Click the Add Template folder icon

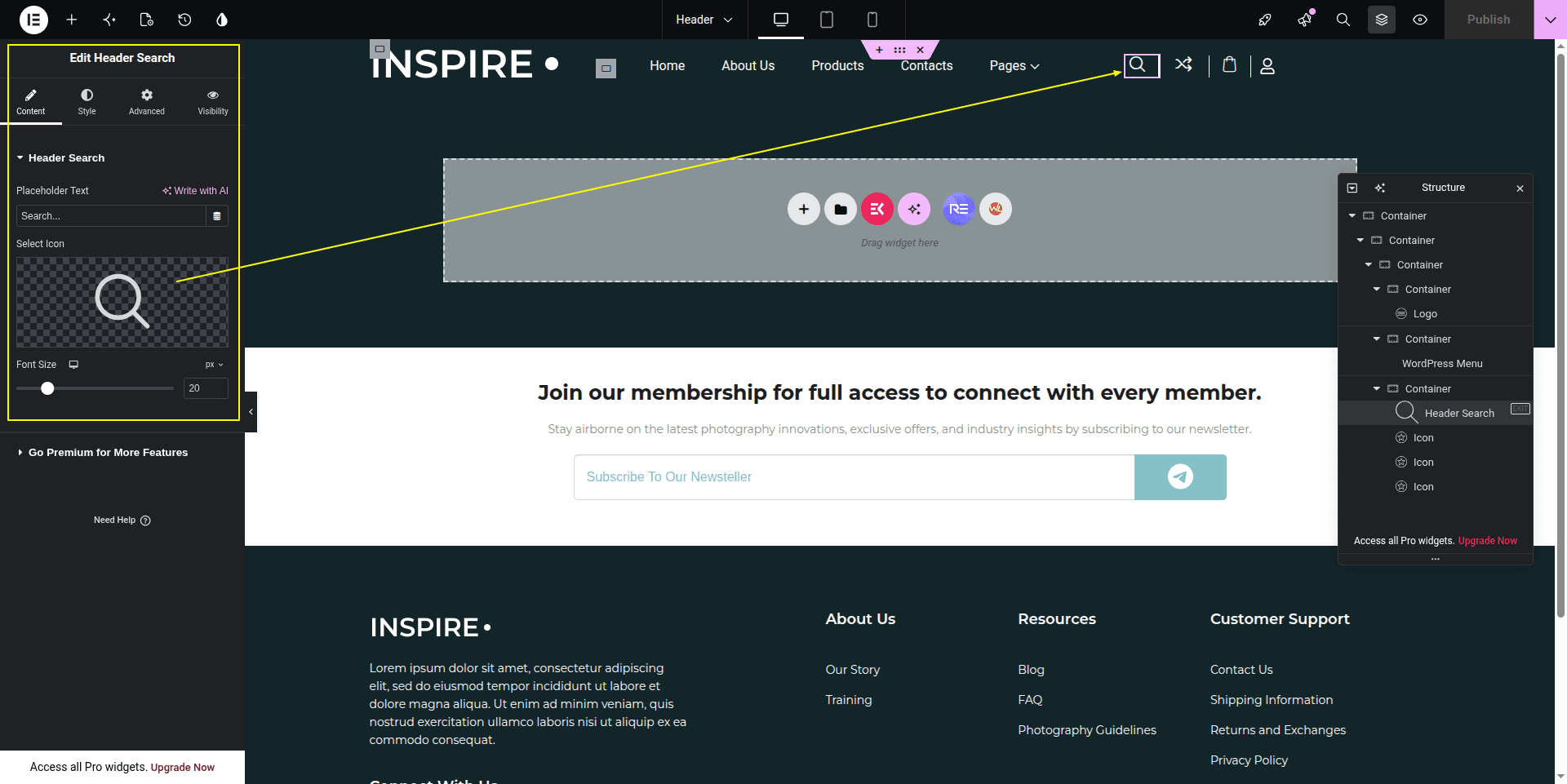(x=841, y=209)
